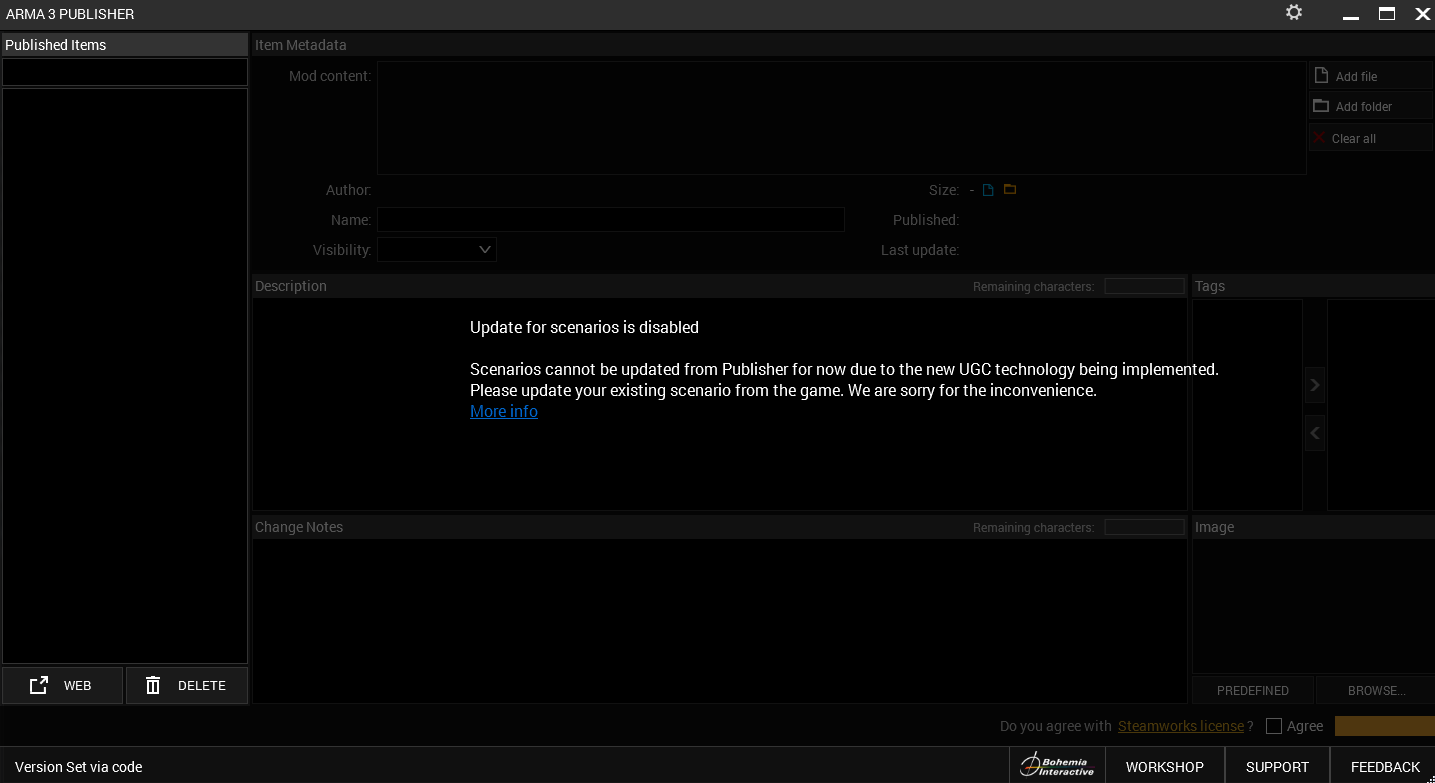Minimize the Arma 3 Publisher window

(x=1351, y=15)
